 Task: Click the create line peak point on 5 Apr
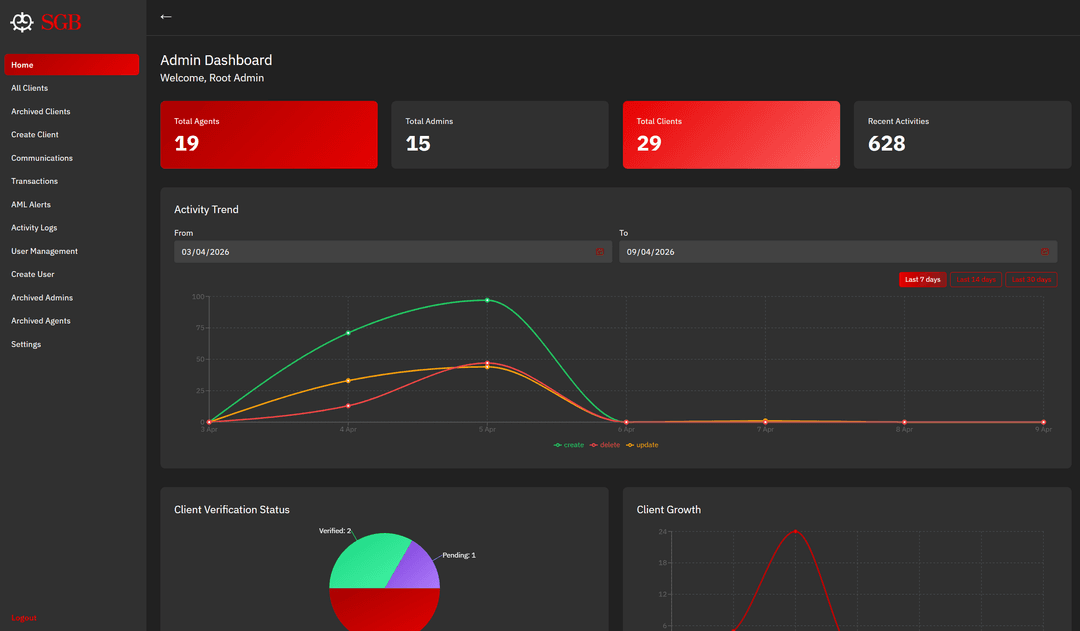click(x=487, y=300)
